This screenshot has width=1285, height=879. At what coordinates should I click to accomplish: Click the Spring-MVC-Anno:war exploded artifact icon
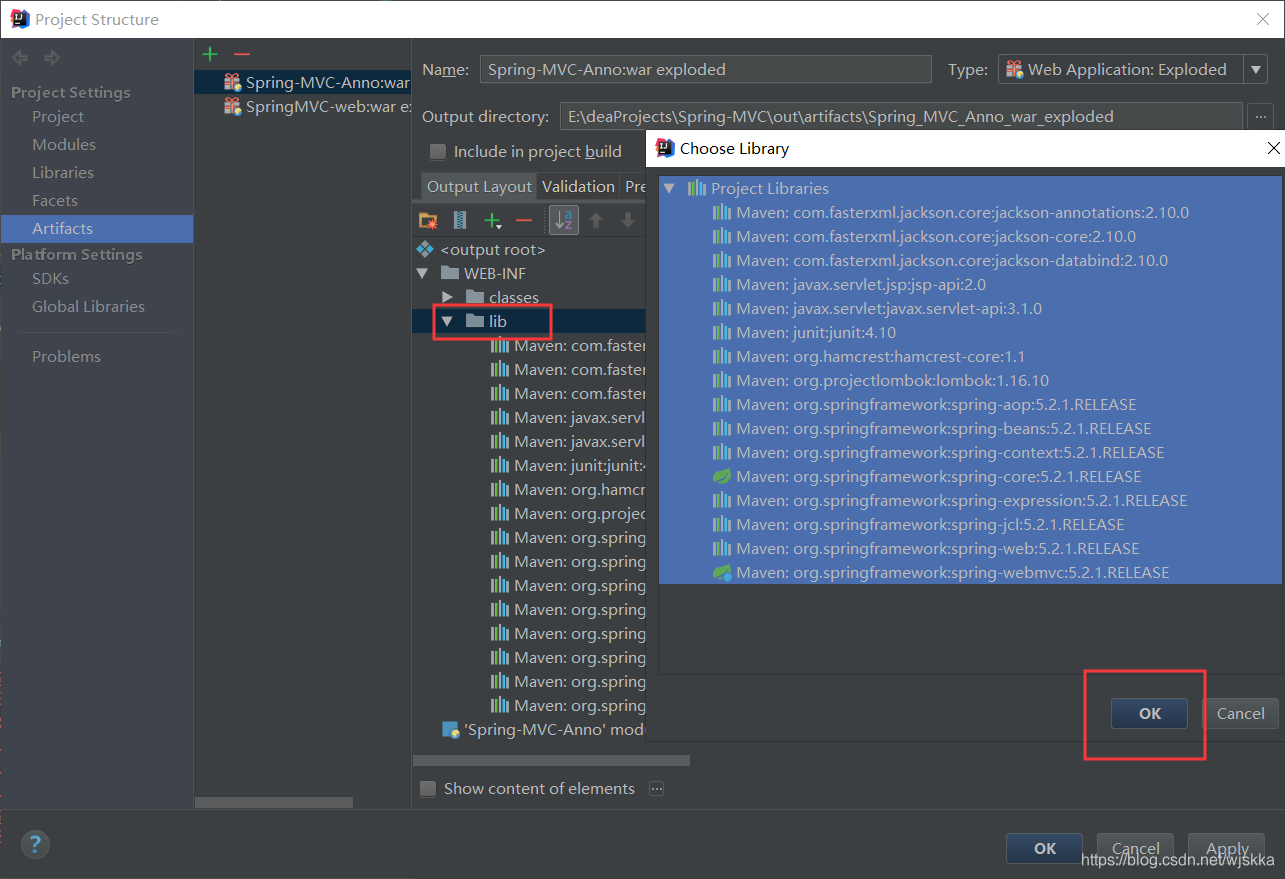232,82
